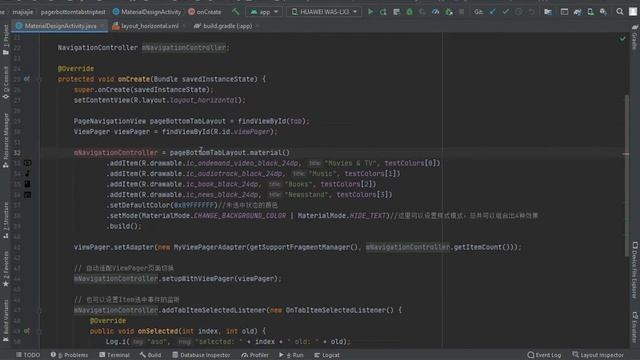Collapse the addTabItemSelectedListener fold marker
Image resolution: width=640 pixels, height=360 pixels.
(40, 310)
